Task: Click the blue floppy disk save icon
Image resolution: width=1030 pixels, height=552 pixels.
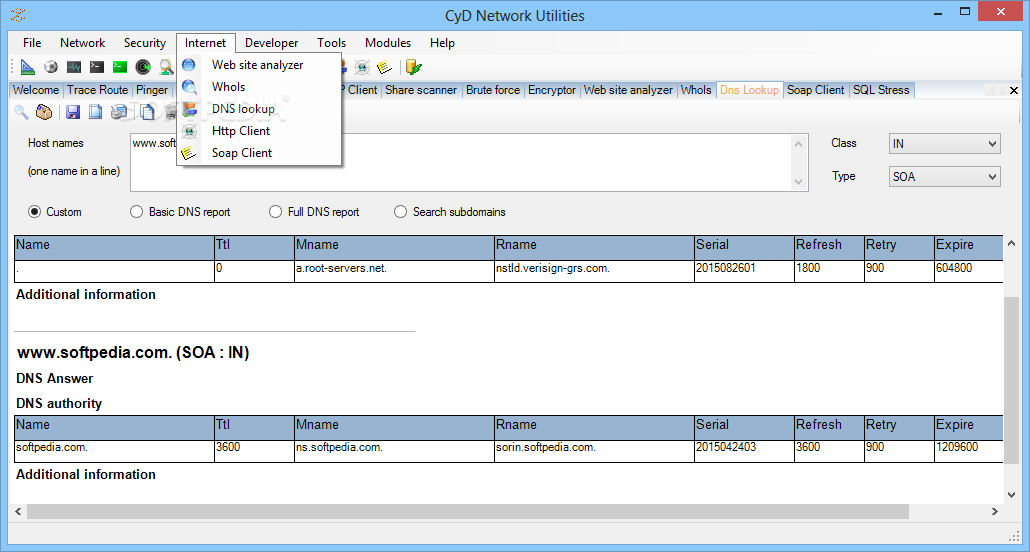Action: 73,112
